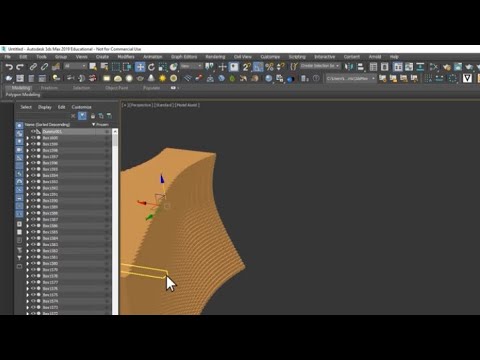Screen dimensions: 480x360
Task: Click the white V logo toolbar icon
Action: 467,78
